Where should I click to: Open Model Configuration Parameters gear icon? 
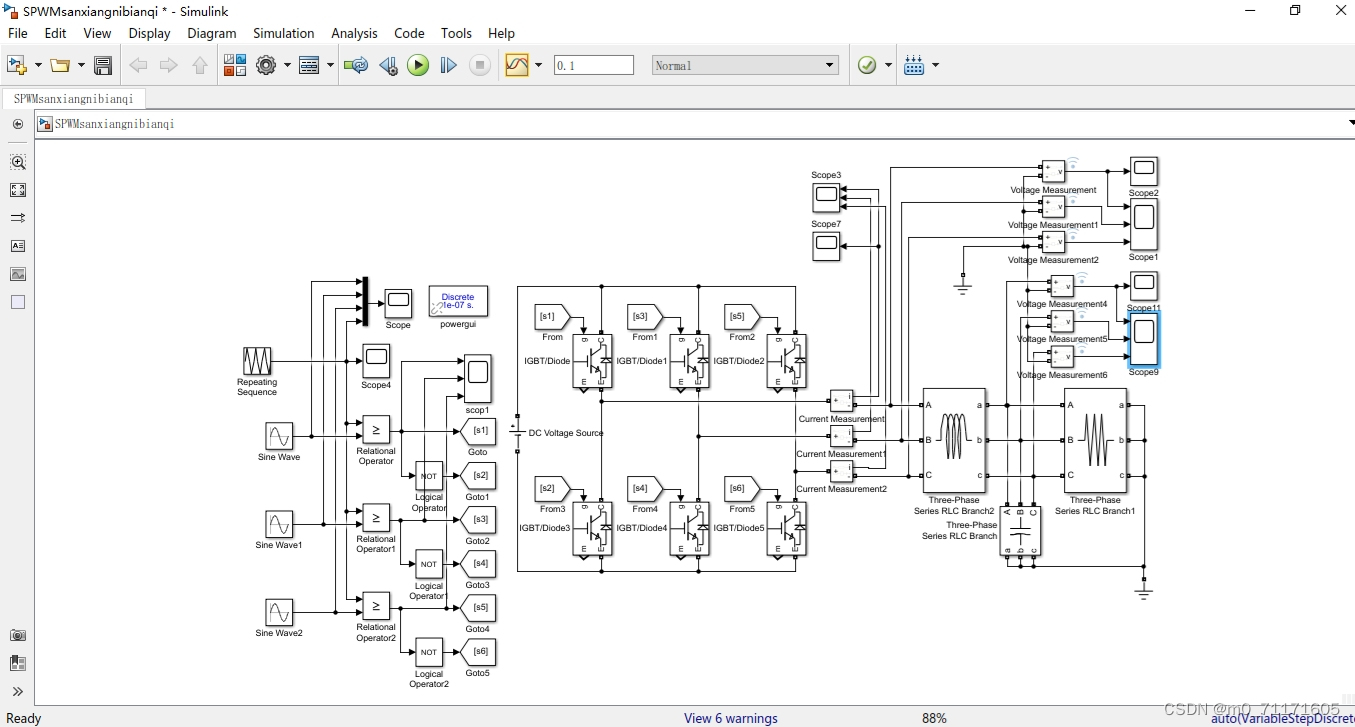click(x=266, y=65)
